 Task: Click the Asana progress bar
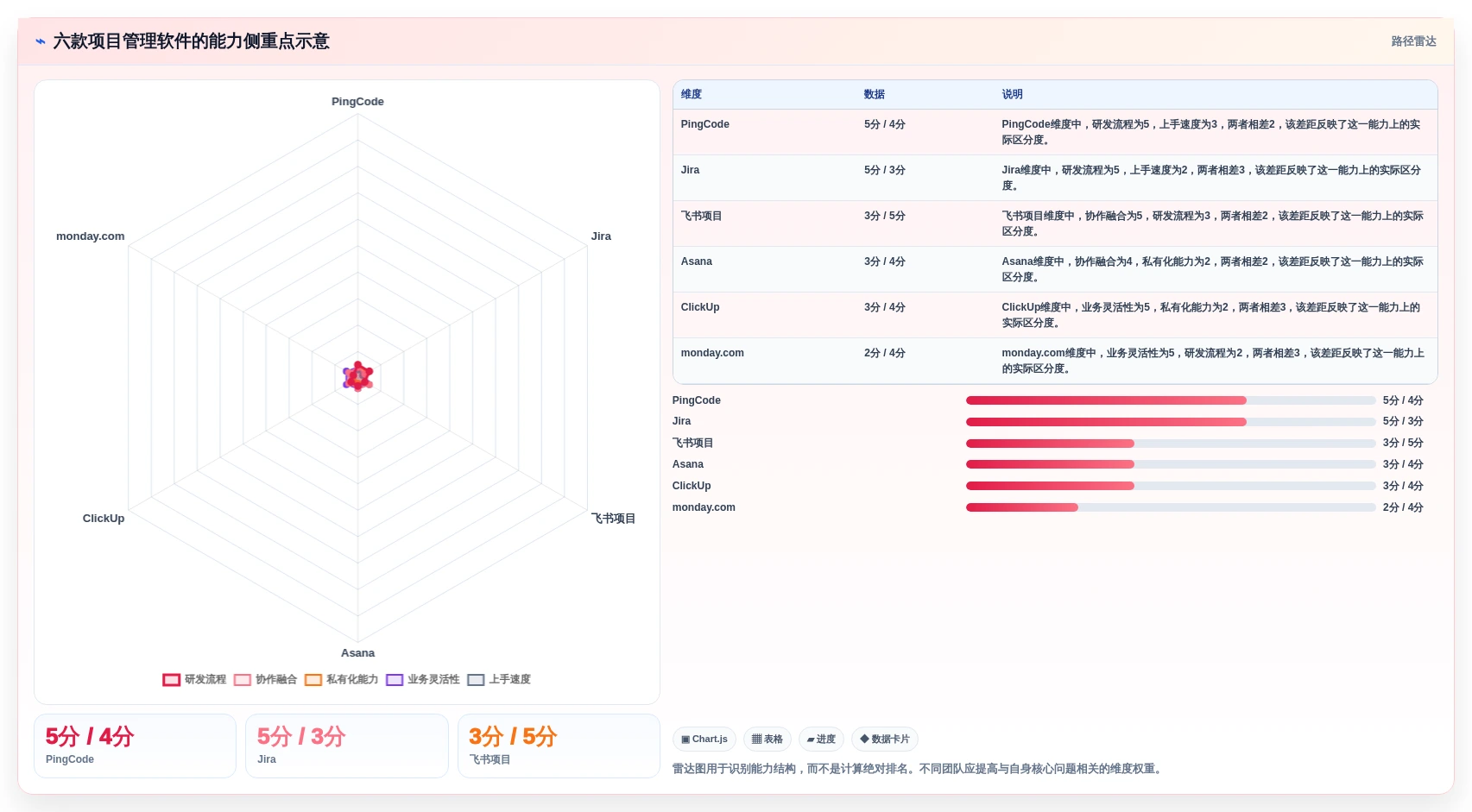[1171, 464]
